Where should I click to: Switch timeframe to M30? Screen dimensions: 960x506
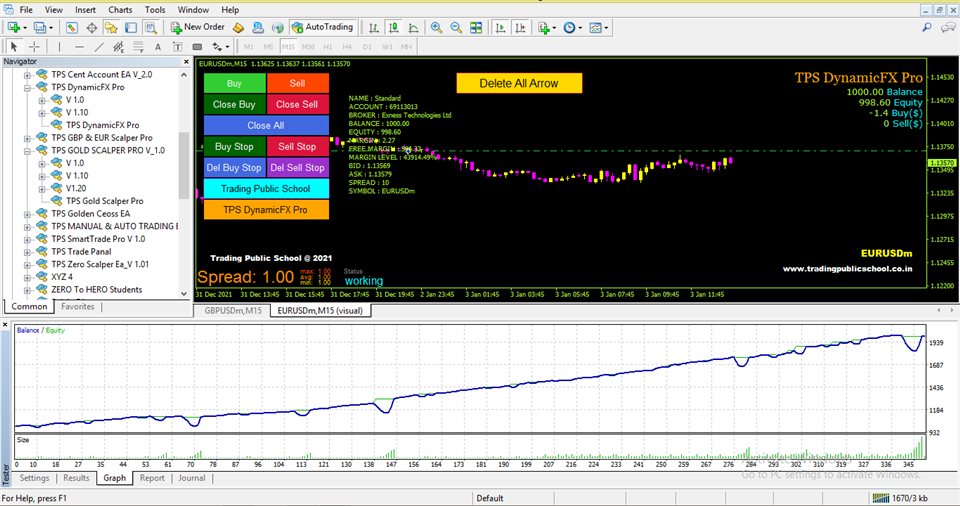(308, 47)
